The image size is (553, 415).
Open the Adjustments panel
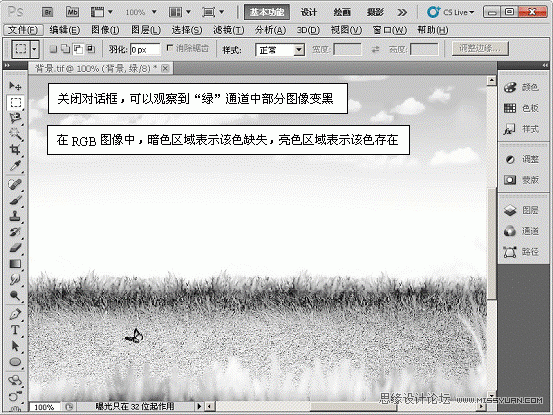click(522, 159)
